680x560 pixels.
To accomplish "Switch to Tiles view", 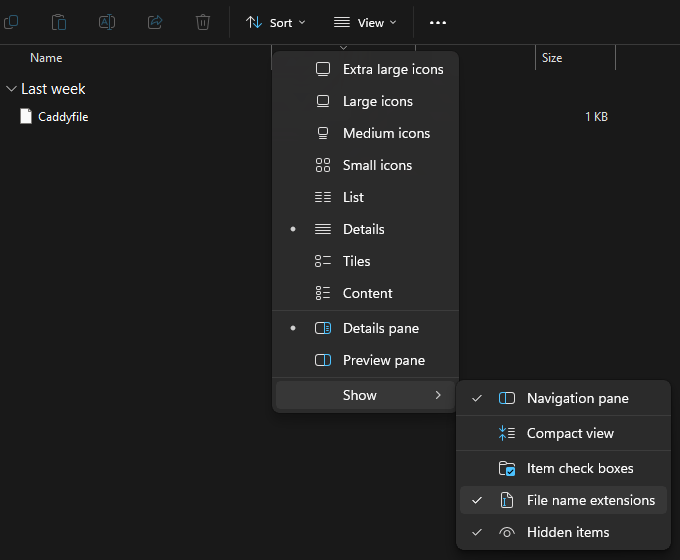I will 365,261.
